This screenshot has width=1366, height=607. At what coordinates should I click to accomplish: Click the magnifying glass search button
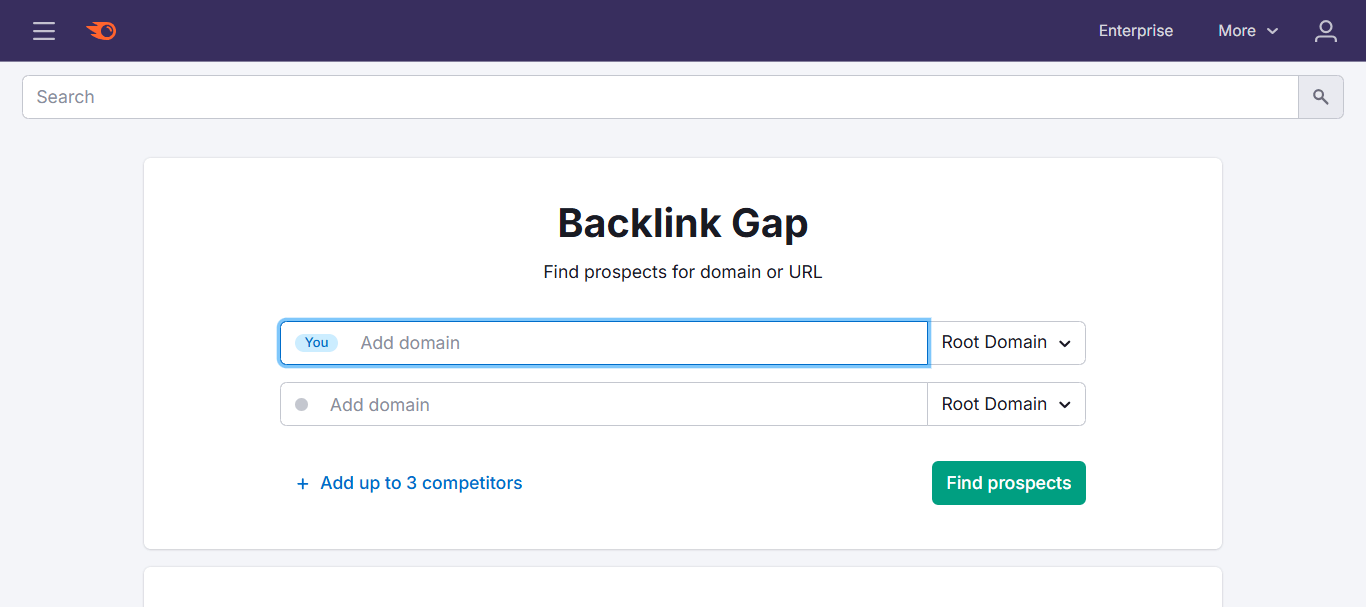[1320, 97]
